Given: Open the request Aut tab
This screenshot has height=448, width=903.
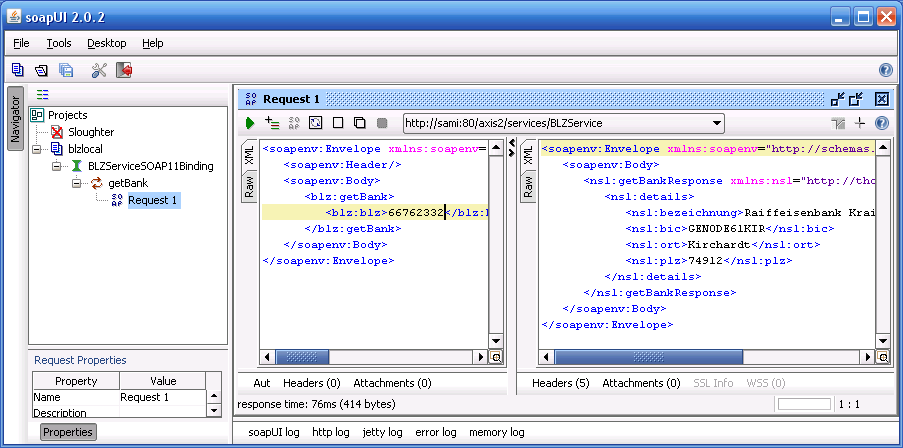Looking at the screenshot, I should (x=262, y=383).
